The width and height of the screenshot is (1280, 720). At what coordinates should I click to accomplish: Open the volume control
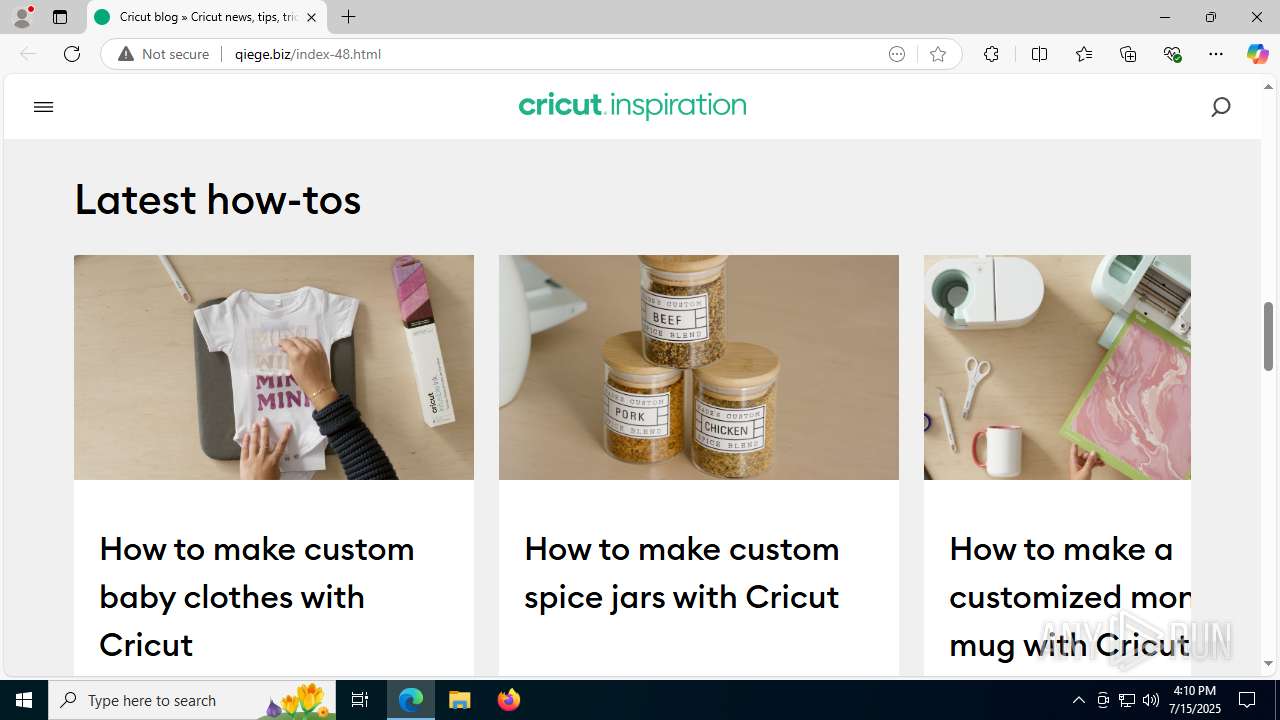tap(1151, 700)
